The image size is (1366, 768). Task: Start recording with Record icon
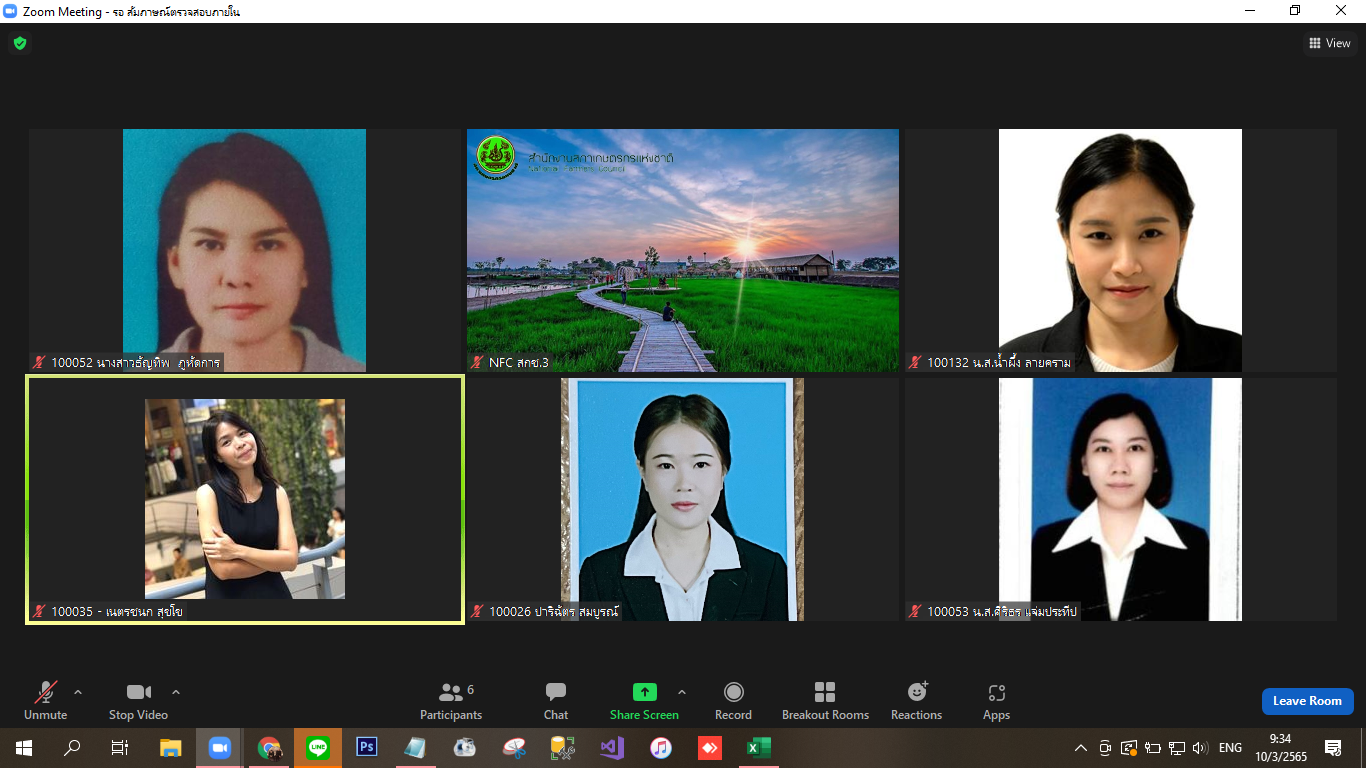733,701
